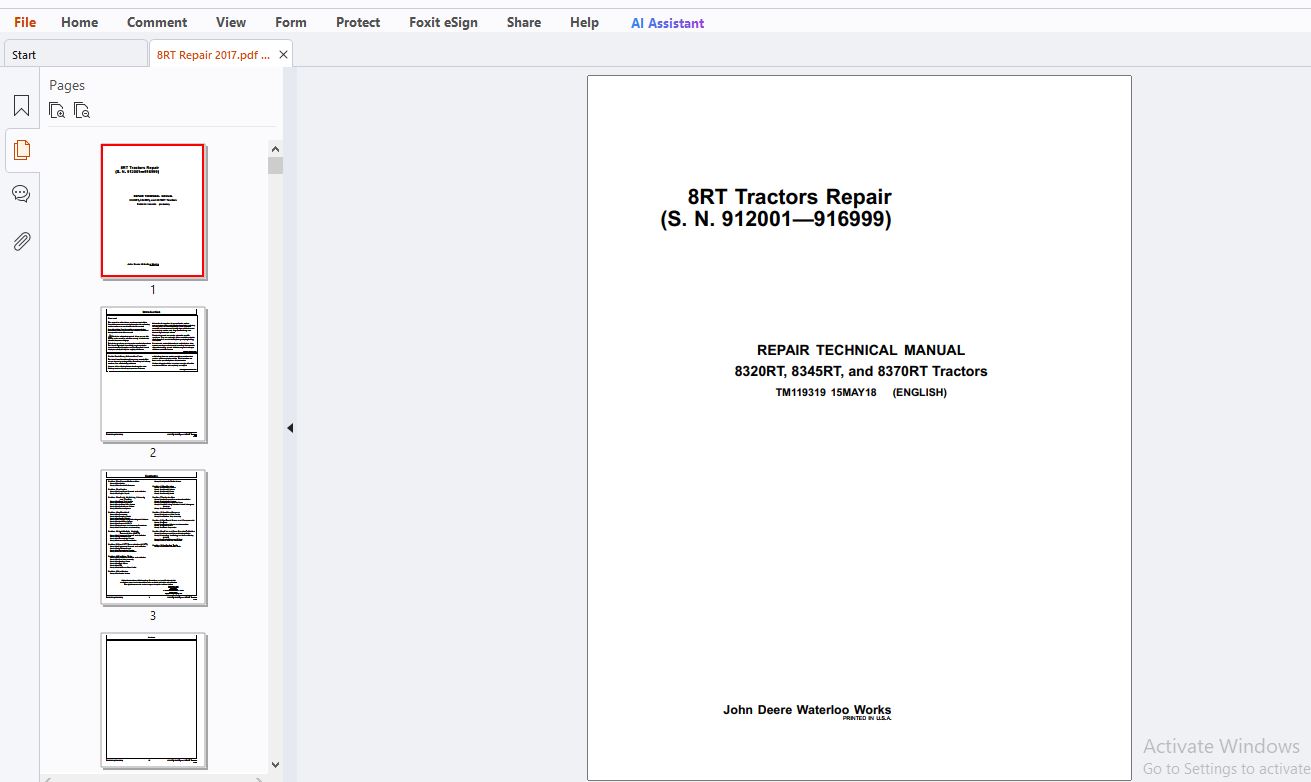Open the Comments panel icon

[x=21, y=194]
